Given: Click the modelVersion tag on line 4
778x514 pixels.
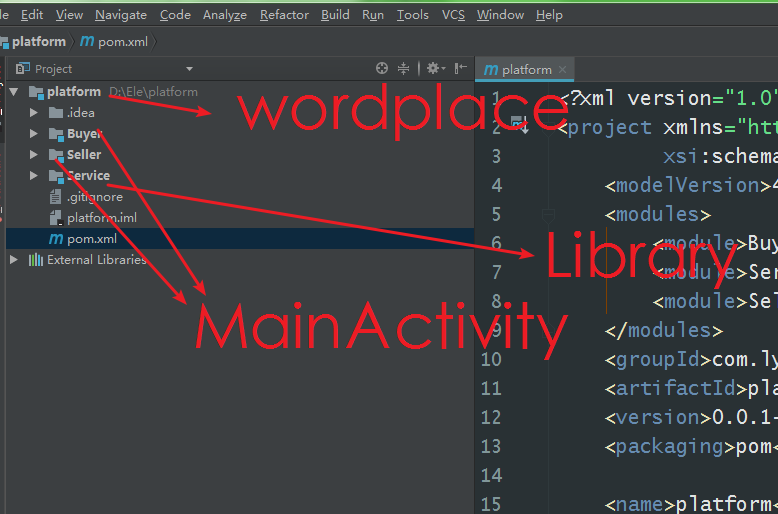Looking at the screenshot, I should point(688,185).
